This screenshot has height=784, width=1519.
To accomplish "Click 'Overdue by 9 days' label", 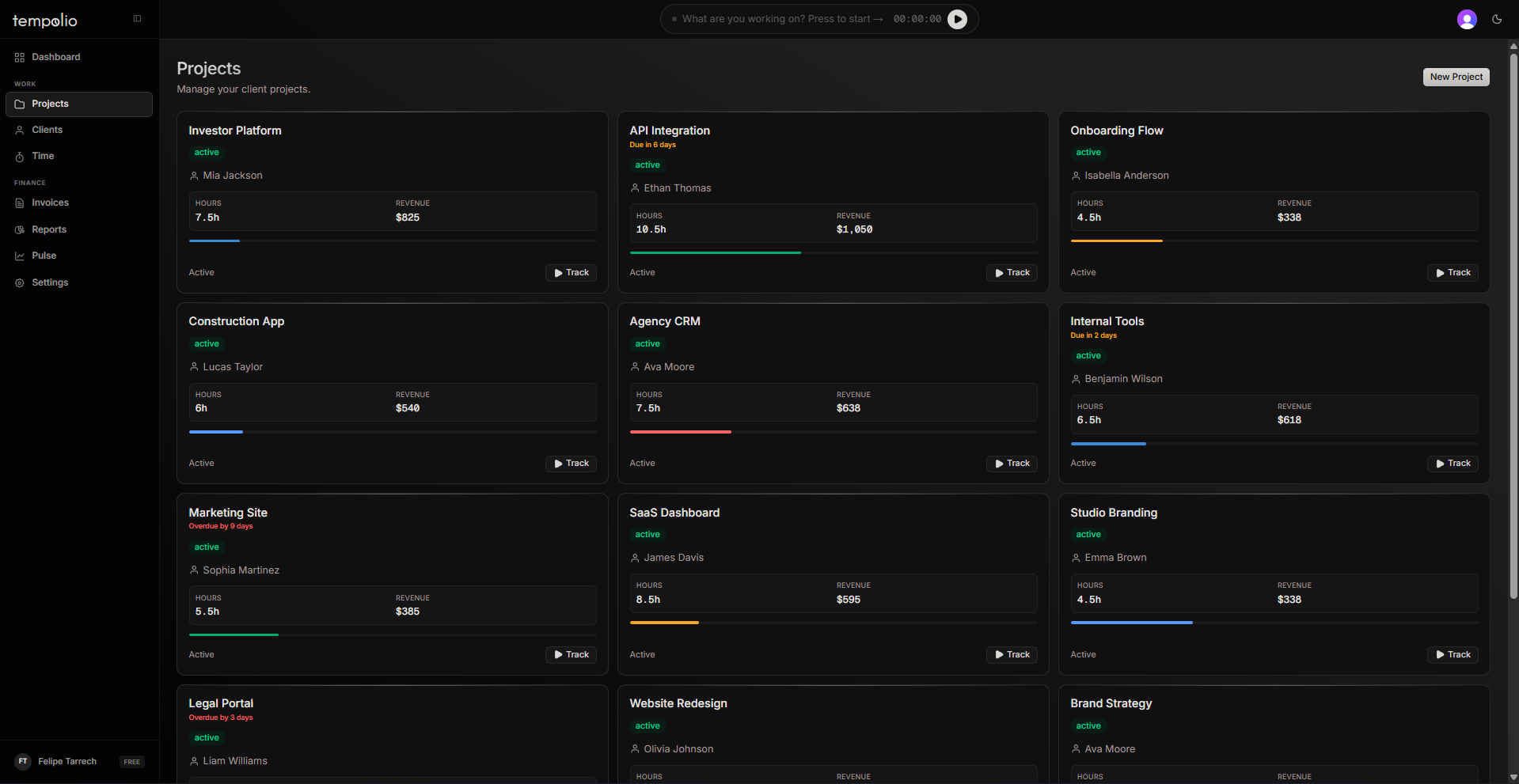I will pos(221,526).
